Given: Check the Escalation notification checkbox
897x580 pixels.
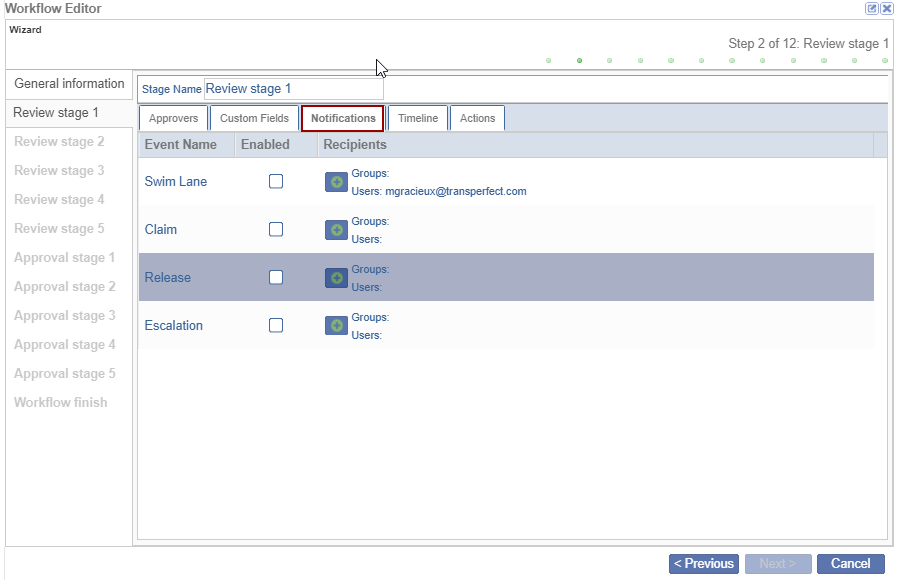Looking at the screenshot, I should pos(276,325).
